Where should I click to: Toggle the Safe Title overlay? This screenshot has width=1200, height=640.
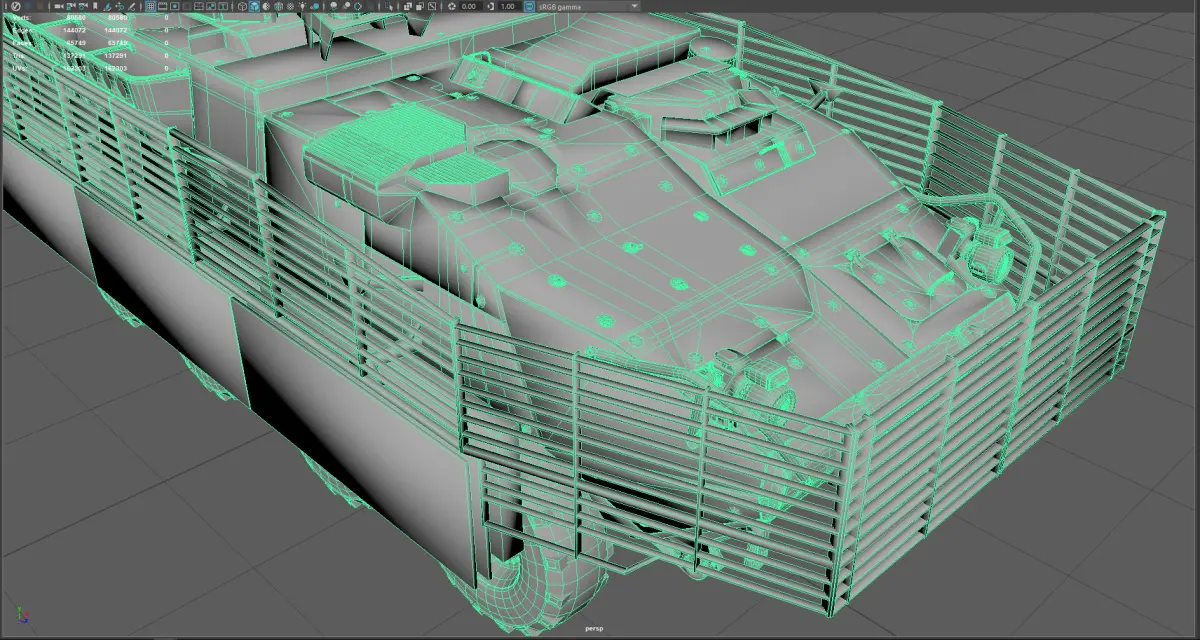tap(223, 6)
